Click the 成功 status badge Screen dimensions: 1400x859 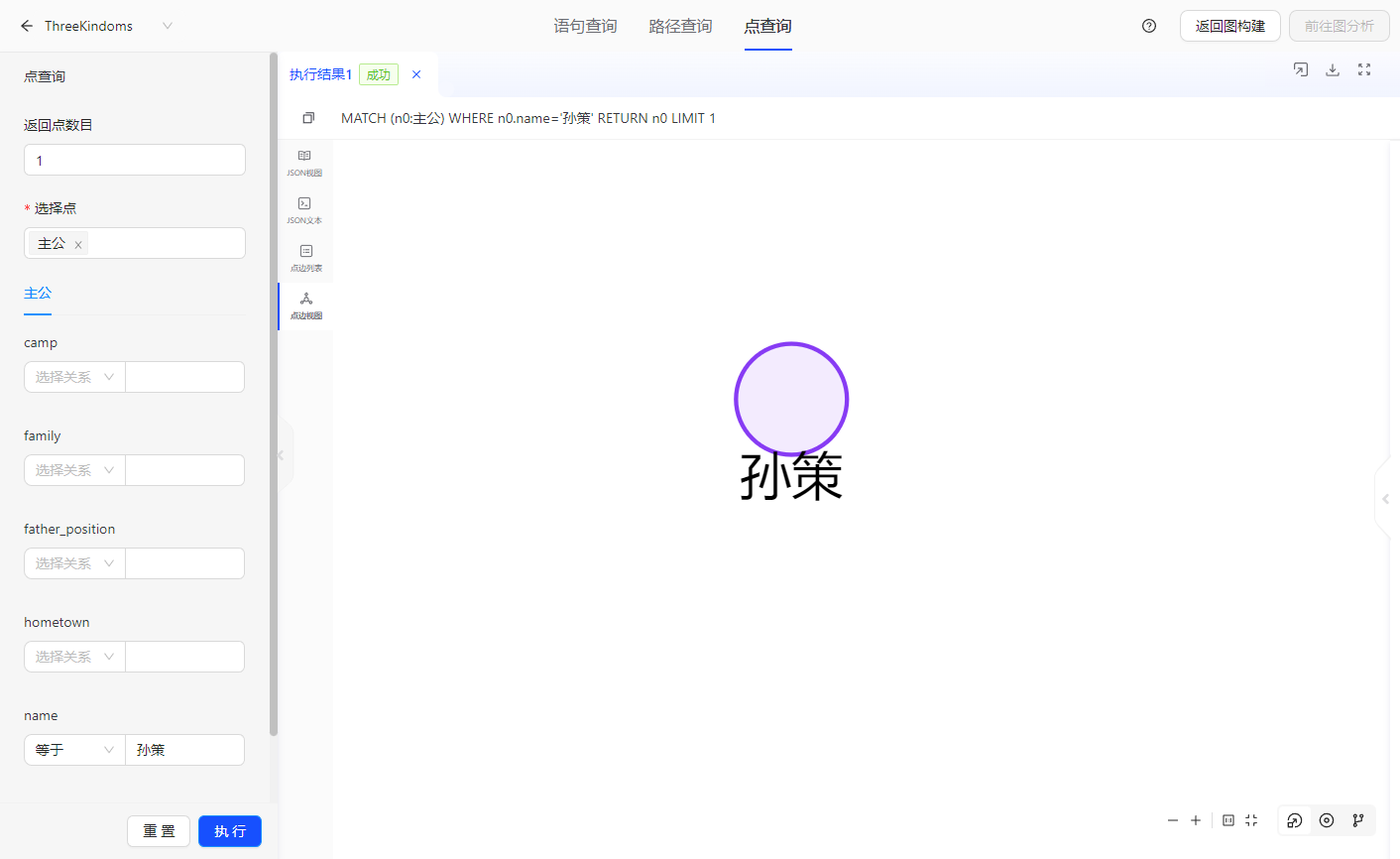pyautogui.click(x=379, y=74)
